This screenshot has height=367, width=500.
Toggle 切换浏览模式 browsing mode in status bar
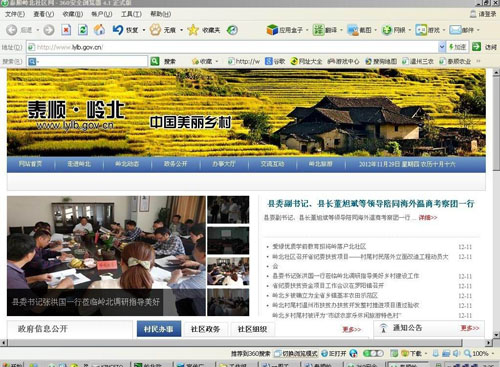click(296, 353)
